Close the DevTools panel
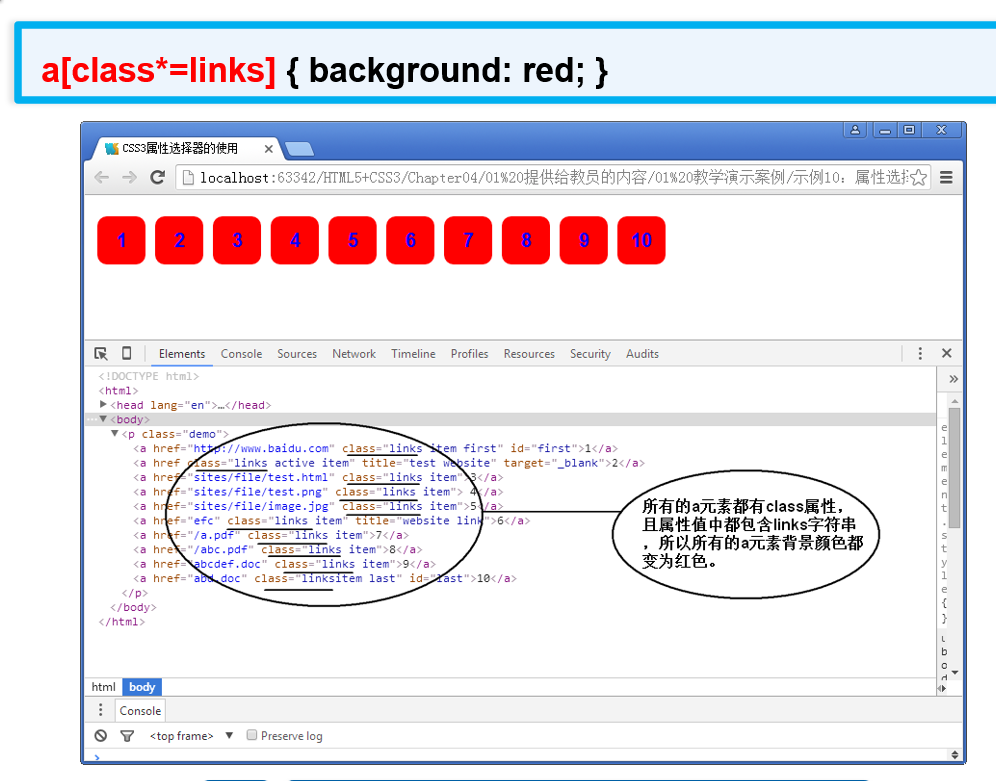The height and width of the screenshot is (781, 996). (x=946, y=353)
